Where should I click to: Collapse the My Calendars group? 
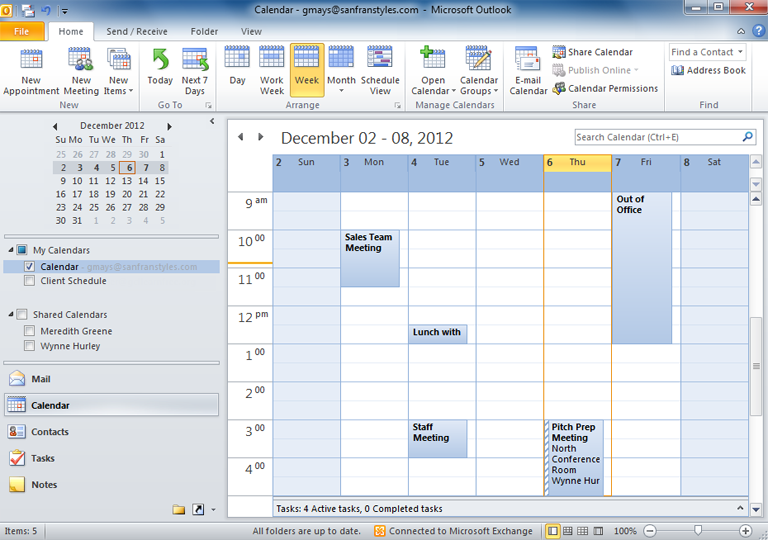click(11, 250)
